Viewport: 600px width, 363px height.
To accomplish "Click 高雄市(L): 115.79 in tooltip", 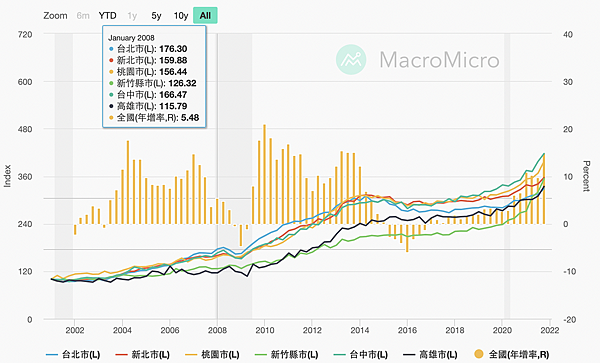I will pos(148,106).
